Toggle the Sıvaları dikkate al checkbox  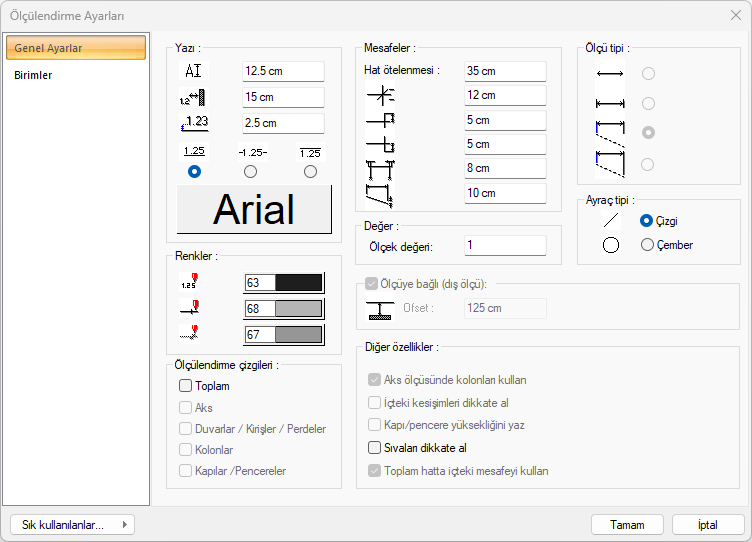375,448
